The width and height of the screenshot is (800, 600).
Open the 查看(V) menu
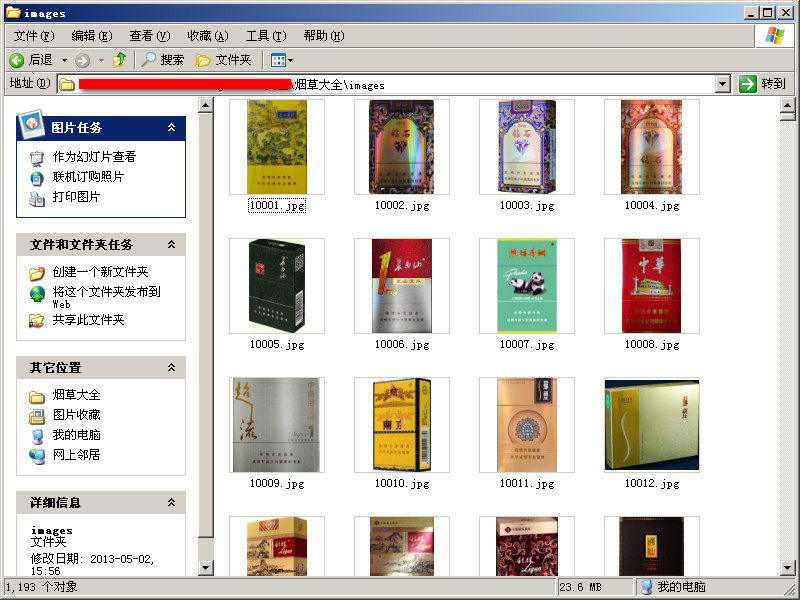149,36
